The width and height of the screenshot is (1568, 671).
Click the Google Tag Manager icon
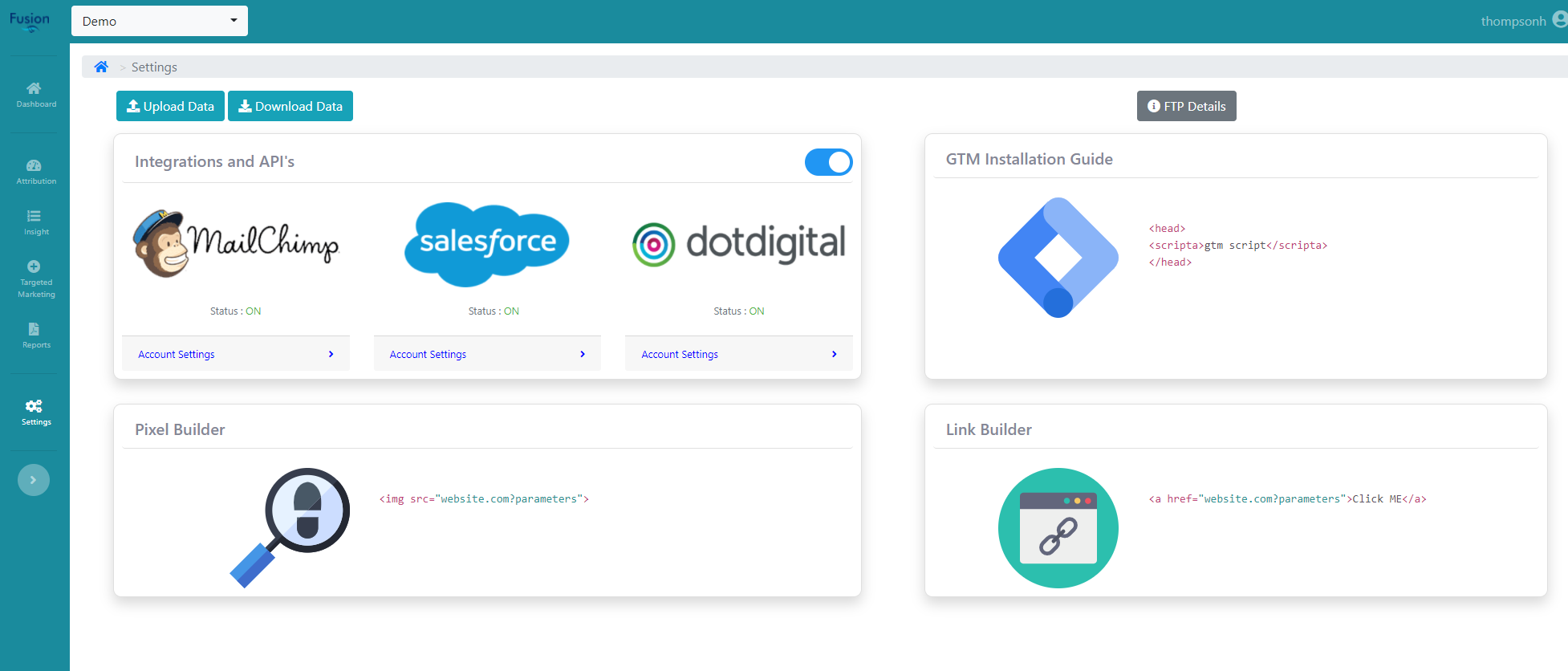[x=1058, y=258]
